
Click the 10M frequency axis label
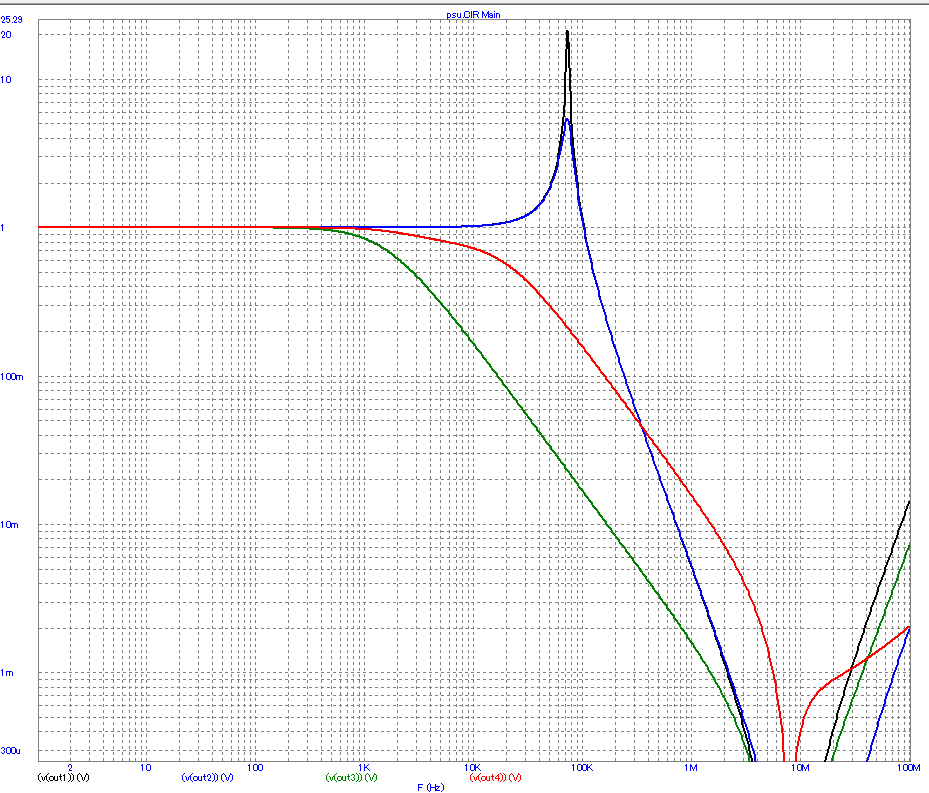799,768
